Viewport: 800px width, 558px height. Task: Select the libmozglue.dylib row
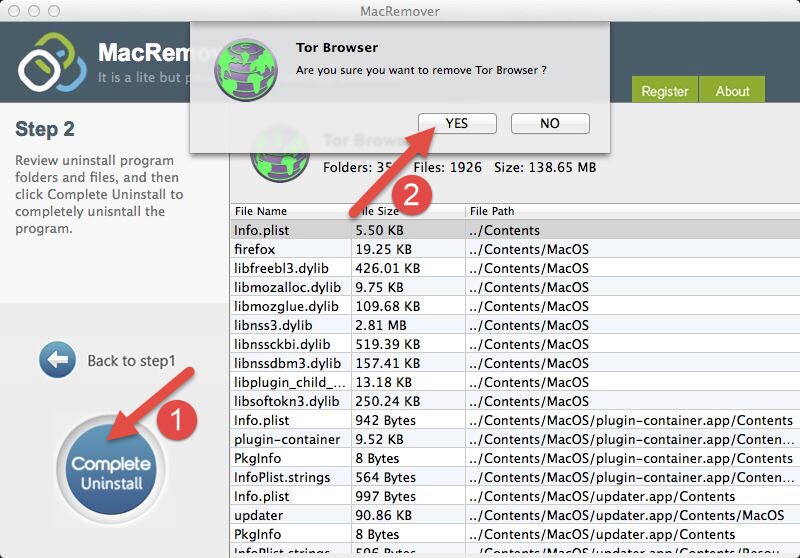coord(515,306)
